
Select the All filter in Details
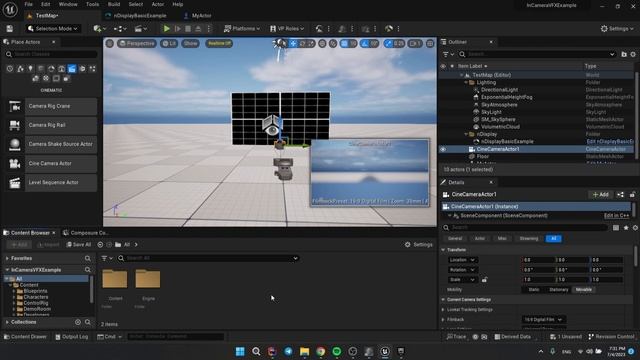coord(553,238)
